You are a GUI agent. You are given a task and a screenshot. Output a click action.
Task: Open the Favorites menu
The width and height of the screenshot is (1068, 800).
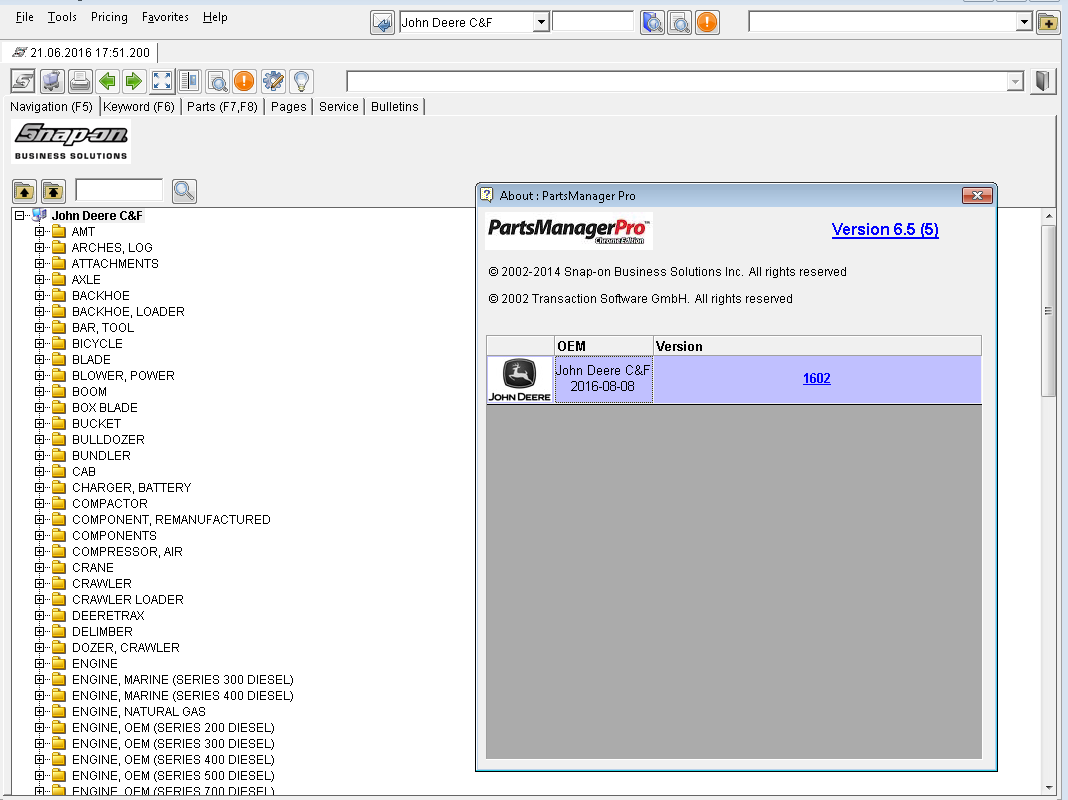click(x=165, y=17)
